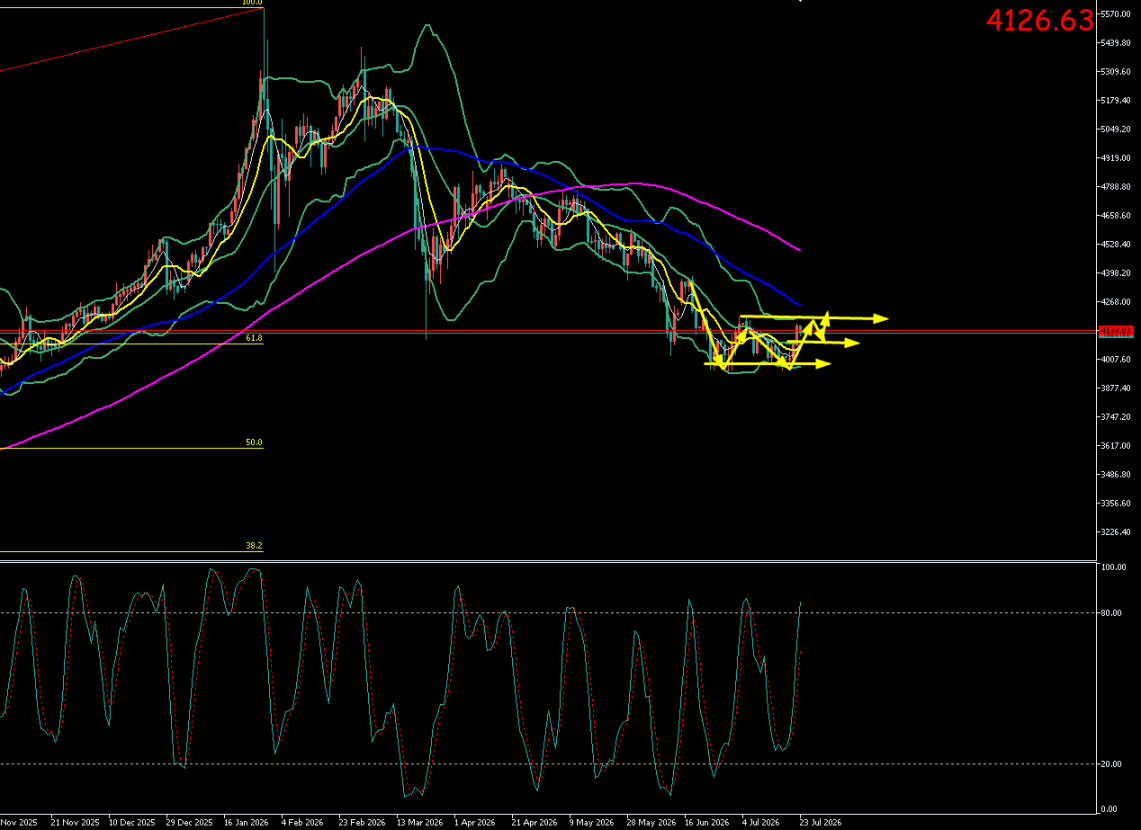The image size is (1141, 830).
Task: Click the red 4126.63 price readout
Action: point(1039,20)
